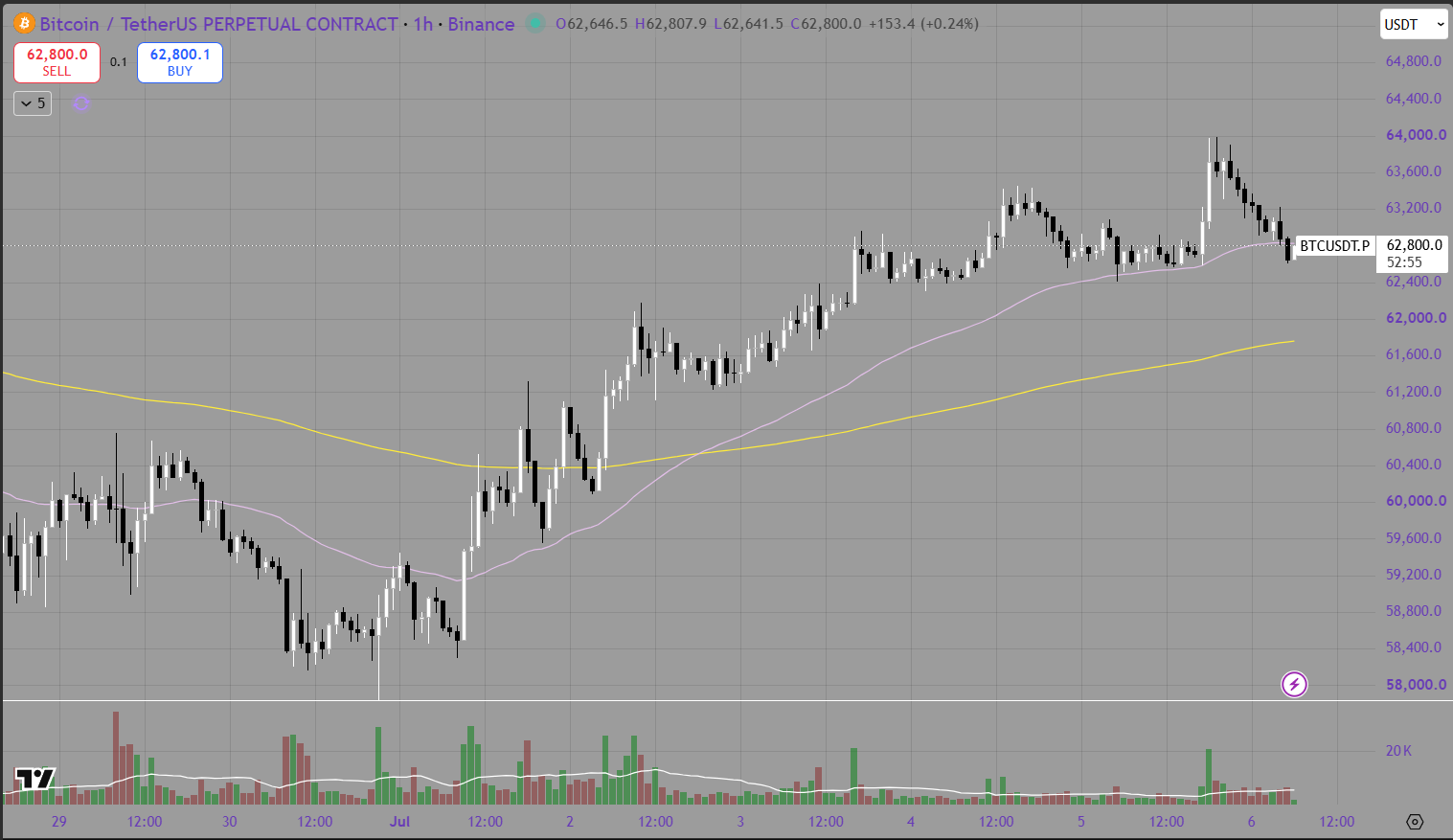Click the open value O62,646.5
This screenshot has width=1453, height=840.
click(592, 24)
